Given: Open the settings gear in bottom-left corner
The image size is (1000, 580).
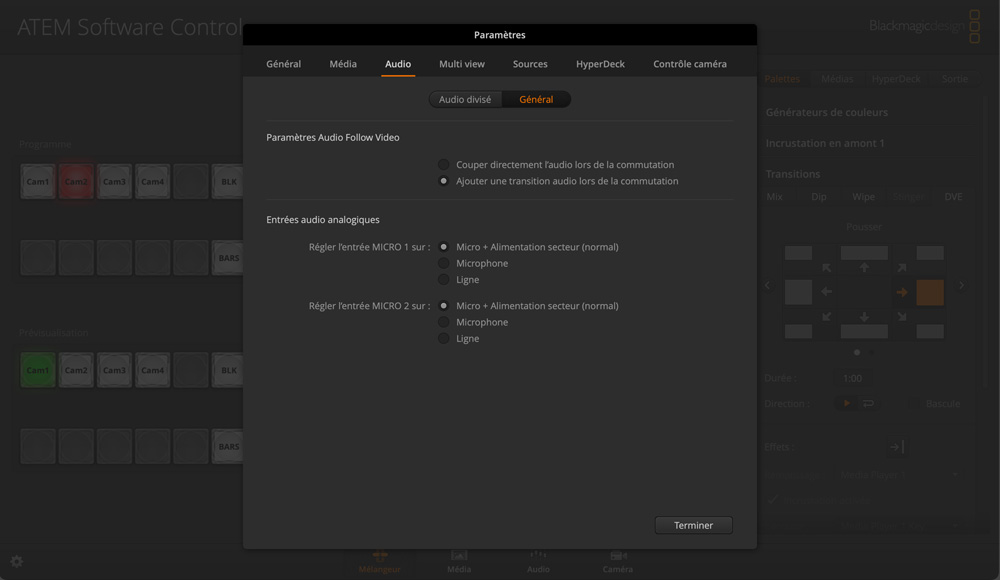Looking at the screenshot, I should [x=16, y=562].
